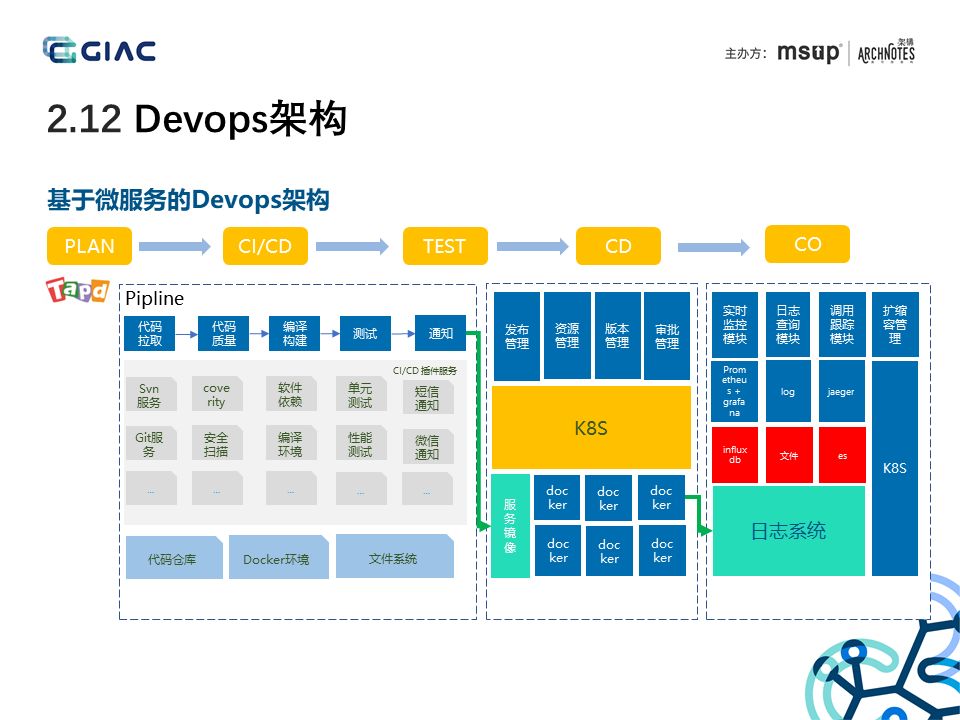Select the "Pipline" label

point(154,298)
